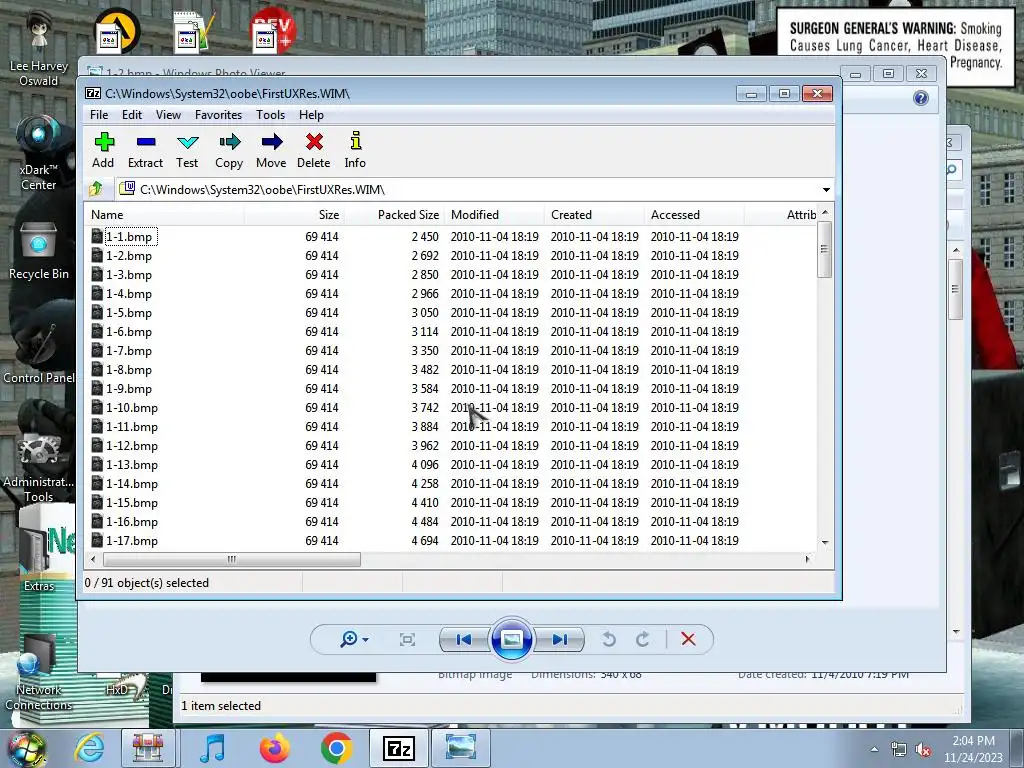
Task: Open the Help menu
Action: [x=312, y=115]
